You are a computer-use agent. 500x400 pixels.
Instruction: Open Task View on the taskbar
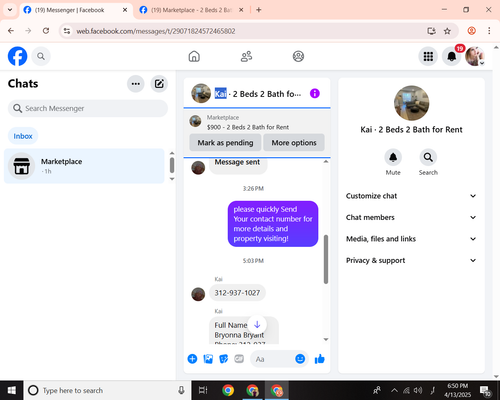(203, 390)
